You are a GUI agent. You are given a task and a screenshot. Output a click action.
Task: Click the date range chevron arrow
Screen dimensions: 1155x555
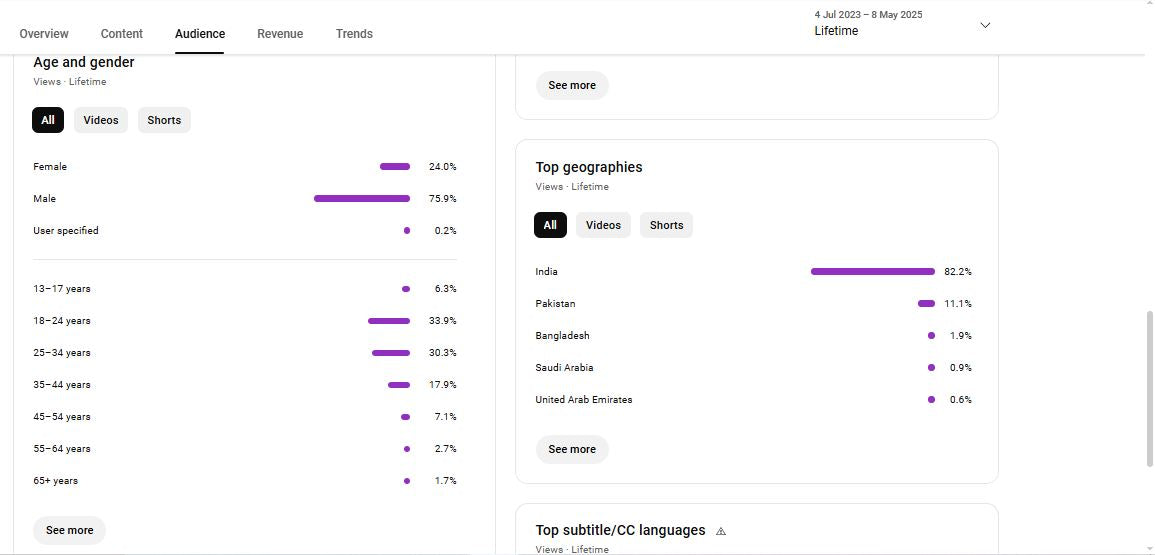[984, 25]
